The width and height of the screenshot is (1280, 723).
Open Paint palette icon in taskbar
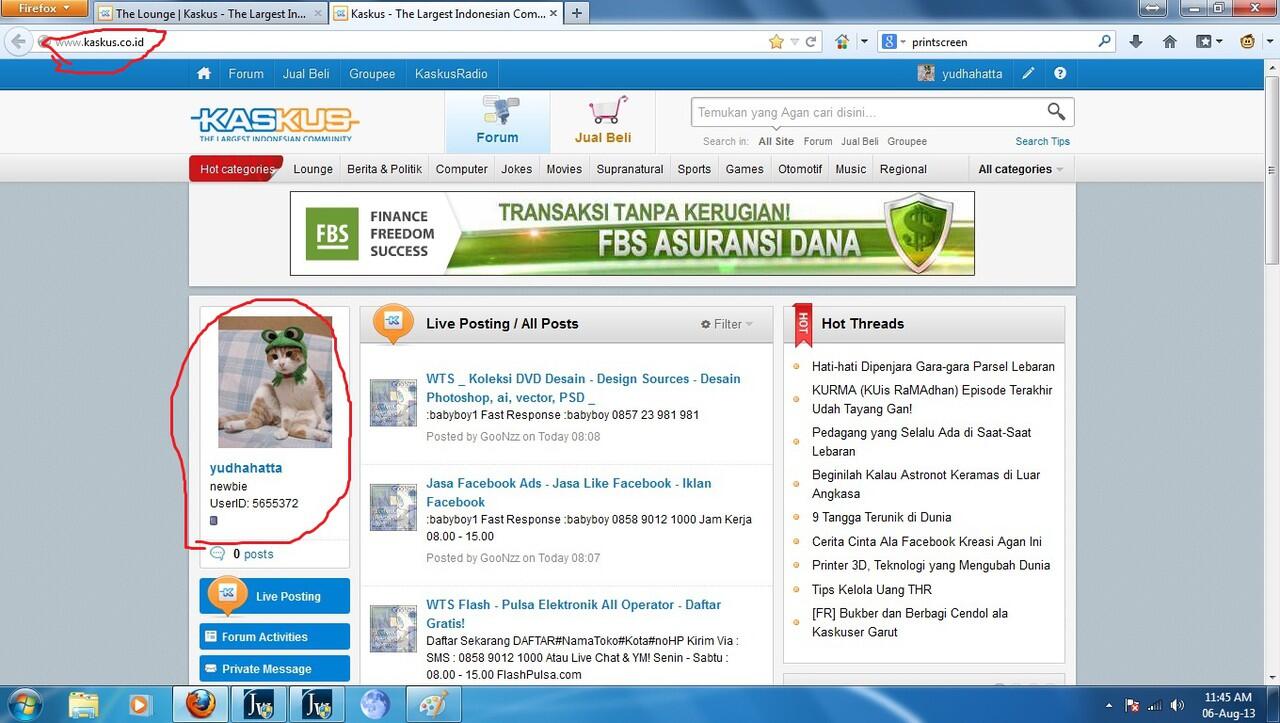pyautogui.click(x=434, y=704)
